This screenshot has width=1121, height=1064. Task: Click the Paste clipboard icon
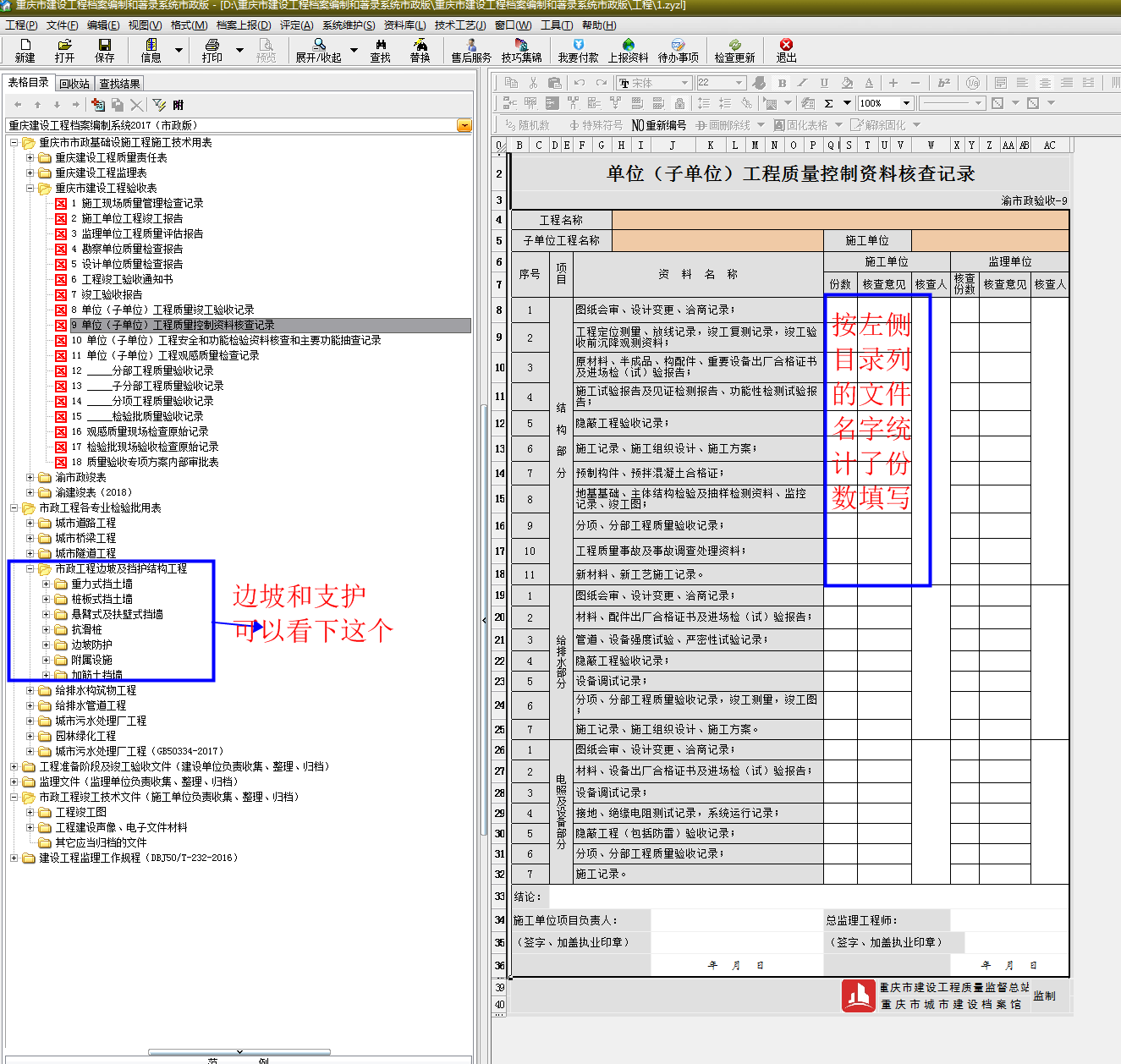coord(555,82)
